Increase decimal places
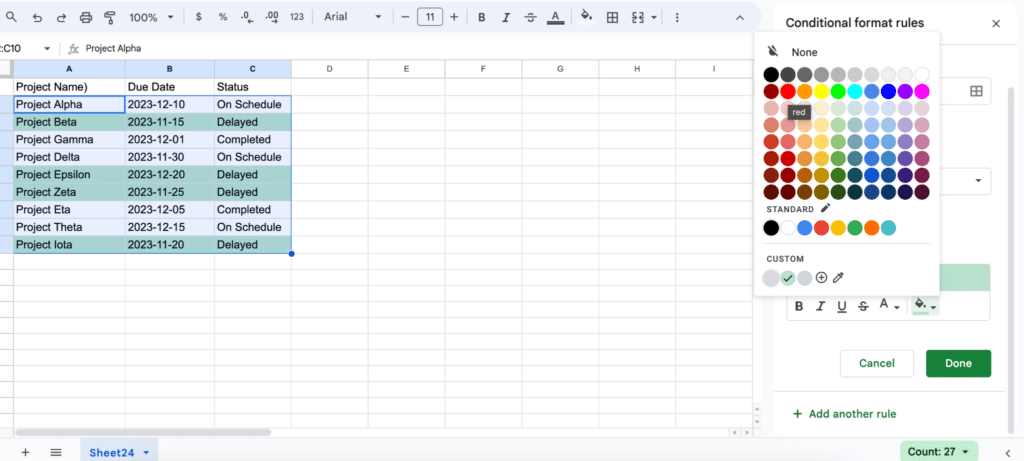Viewport: 1024px width, 461px height. (272, 17)
